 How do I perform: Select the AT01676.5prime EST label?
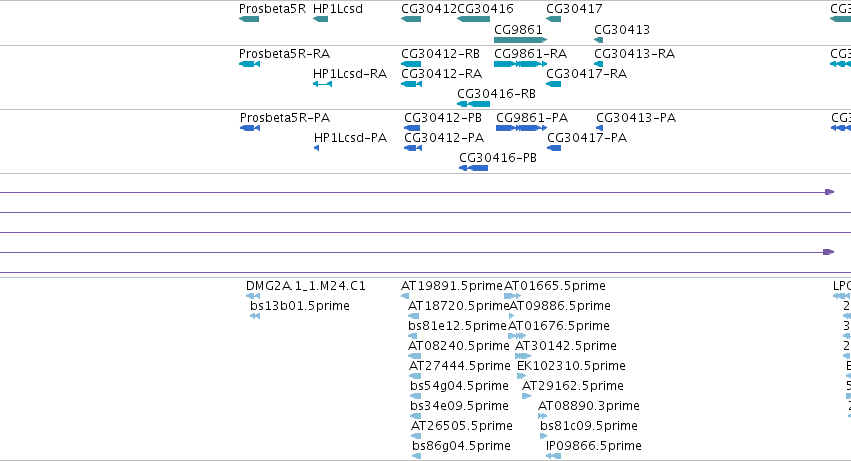point(558,326)
